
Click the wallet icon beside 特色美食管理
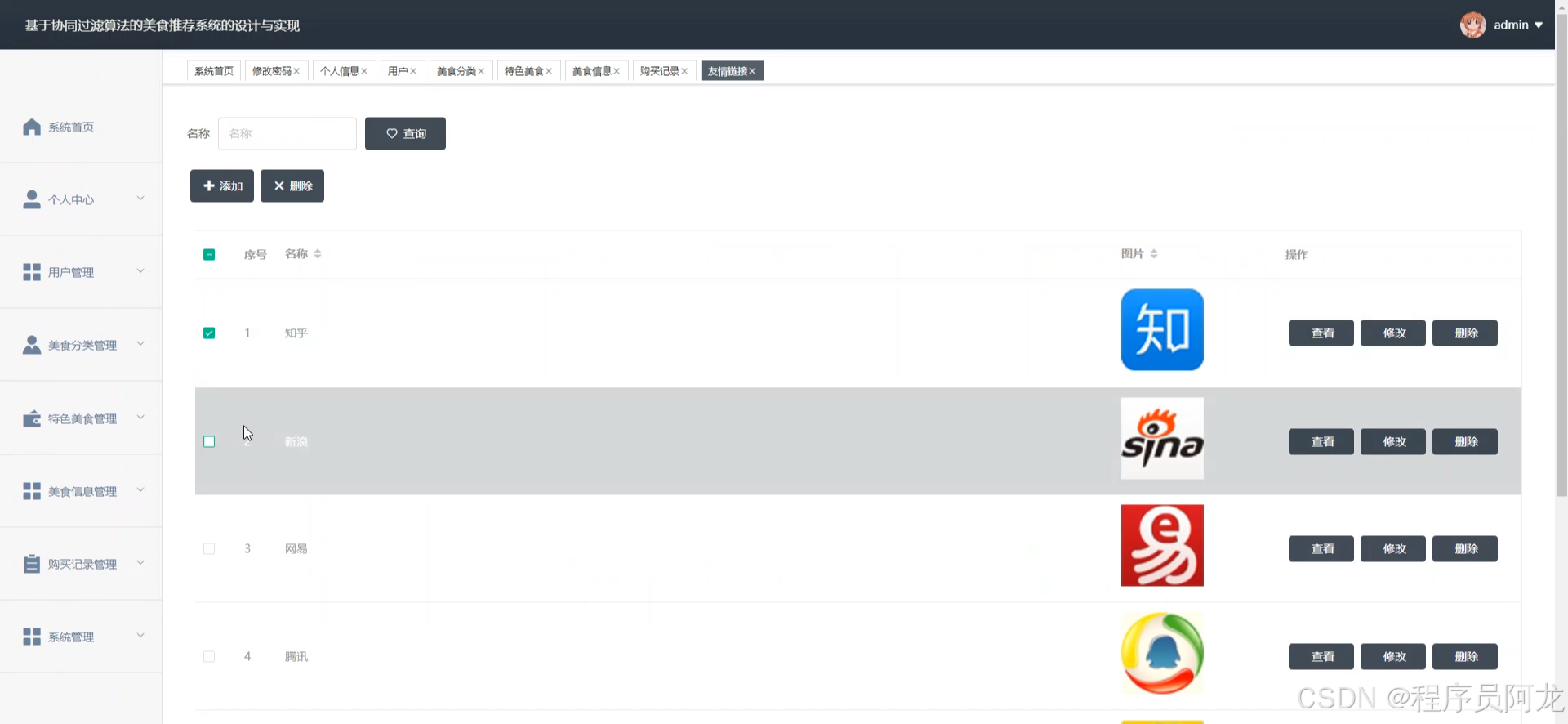click(32, 418)
